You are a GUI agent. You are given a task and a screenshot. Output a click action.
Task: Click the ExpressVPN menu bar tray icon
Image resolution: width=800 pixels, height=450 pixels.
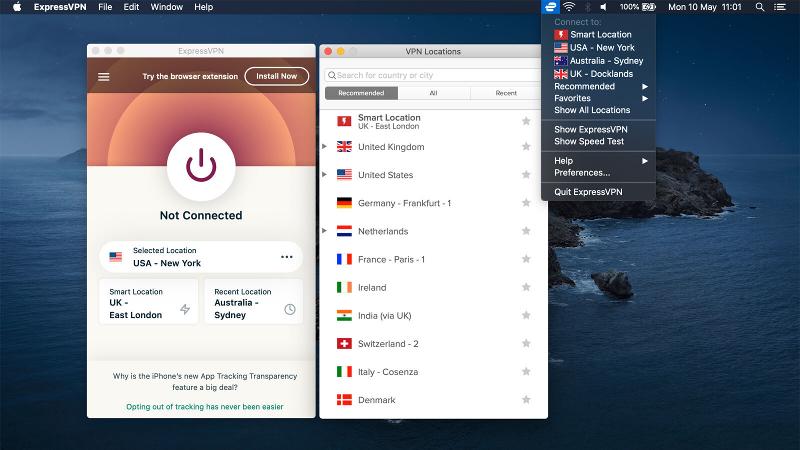(x=550, y=7)
